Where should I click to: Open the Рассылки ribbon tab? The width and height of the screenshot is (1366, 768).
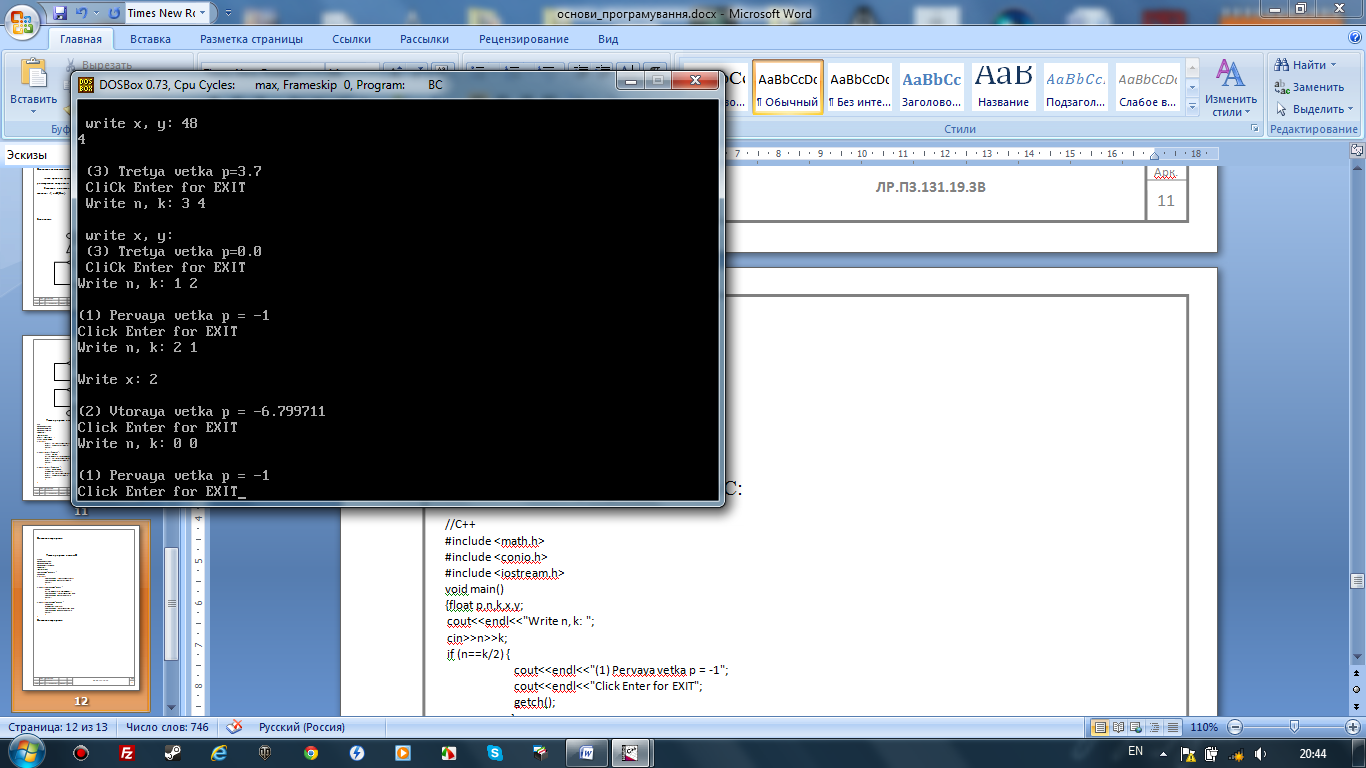pos(424,39)
